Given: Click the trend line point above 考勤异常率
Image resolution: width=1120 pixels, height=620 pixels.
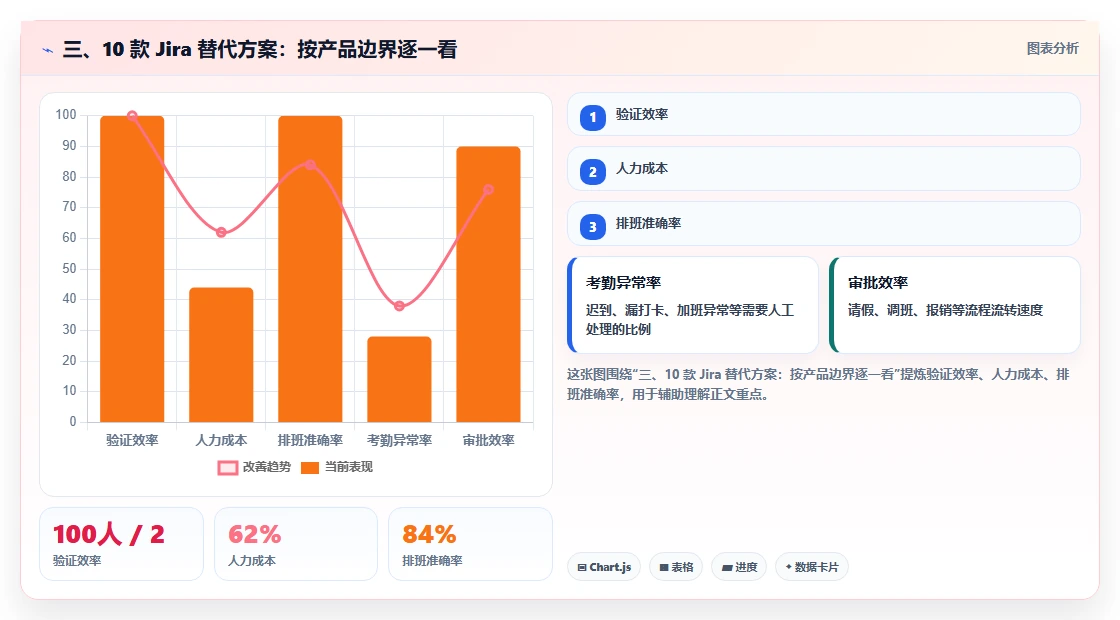Looking at the screenshot, I should click(x=399, y=306).
